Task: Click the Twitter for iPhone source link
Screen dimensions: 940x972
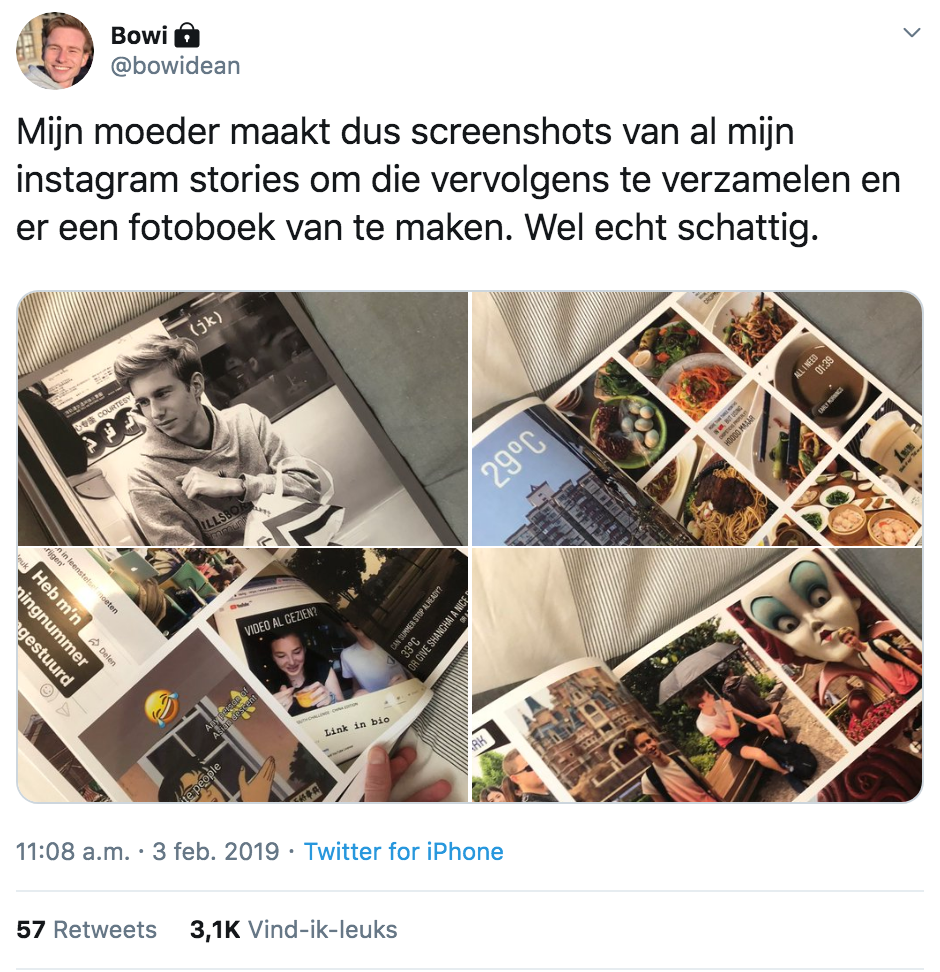Action: [403, 852]
